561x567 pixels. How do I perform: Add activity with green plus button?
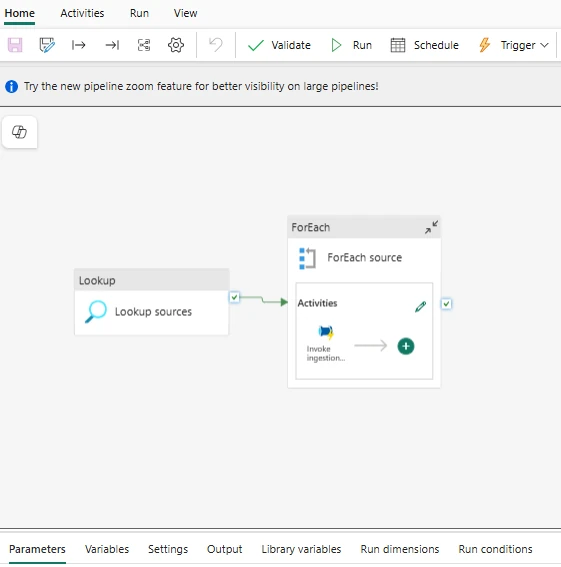pyautogui.click(x=406, y=346)
